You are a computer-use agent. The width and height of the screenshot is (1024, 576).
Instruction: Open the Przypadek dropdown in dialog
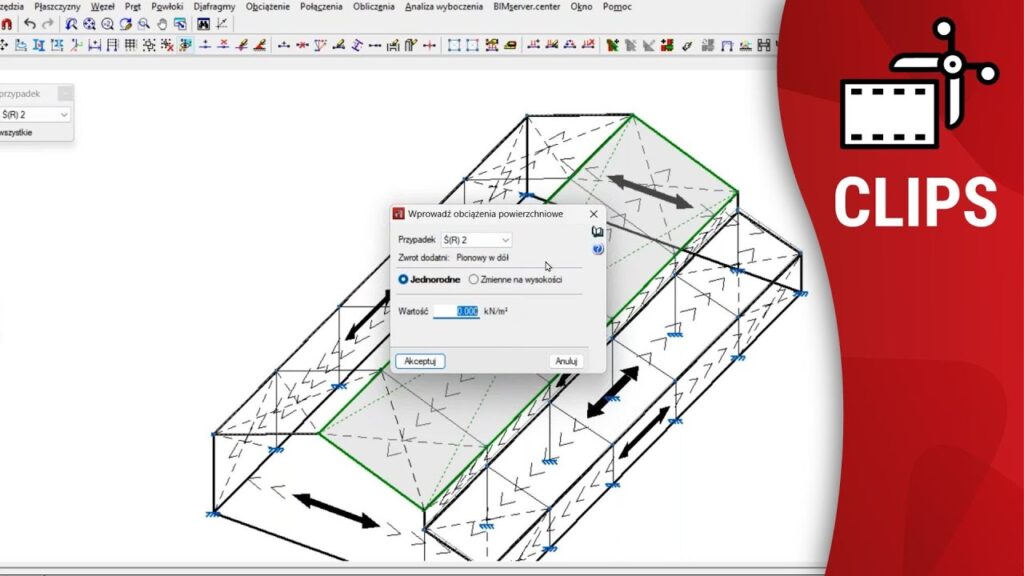(475, 240)
